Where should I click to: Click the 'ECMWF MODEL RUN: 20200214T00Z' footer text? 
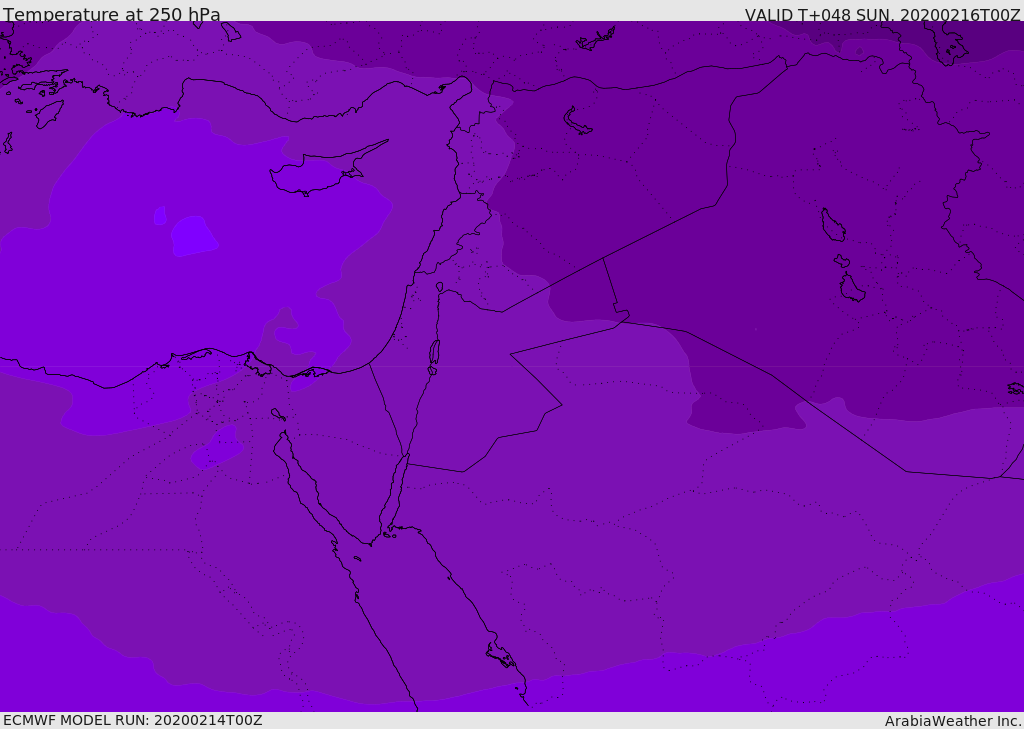point(133,720)
